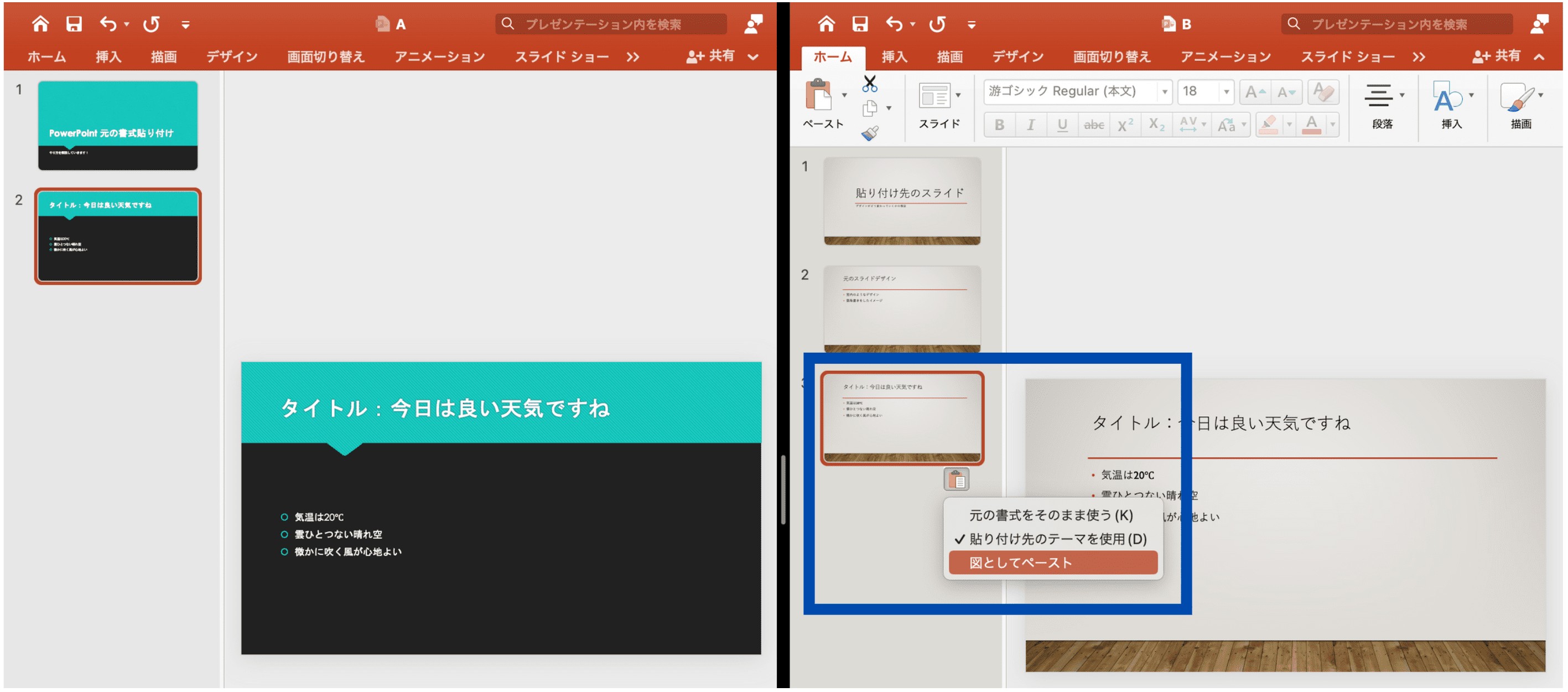Click the Undo icon in window A

click(x=108, y=24)
